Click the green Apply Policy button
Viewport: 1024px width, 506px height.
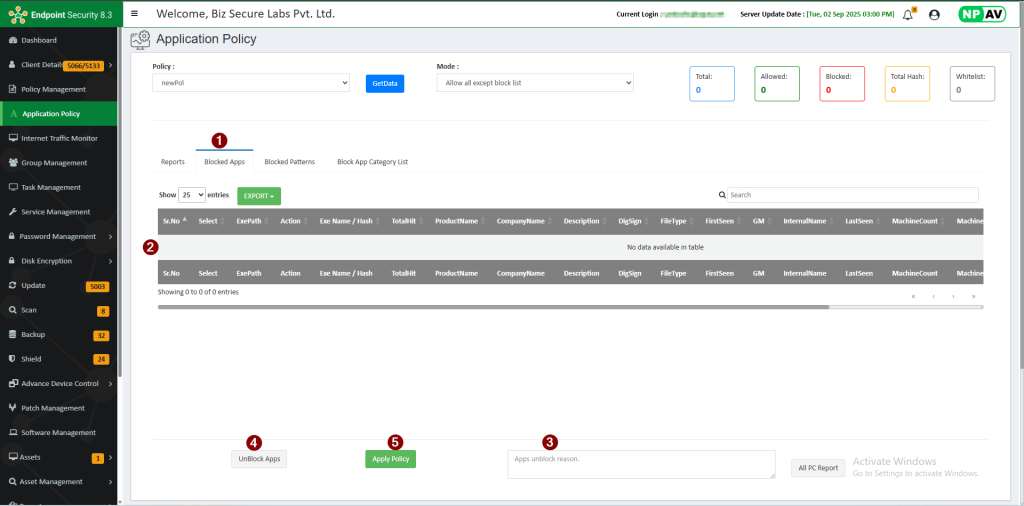click(x=390, y=459)
